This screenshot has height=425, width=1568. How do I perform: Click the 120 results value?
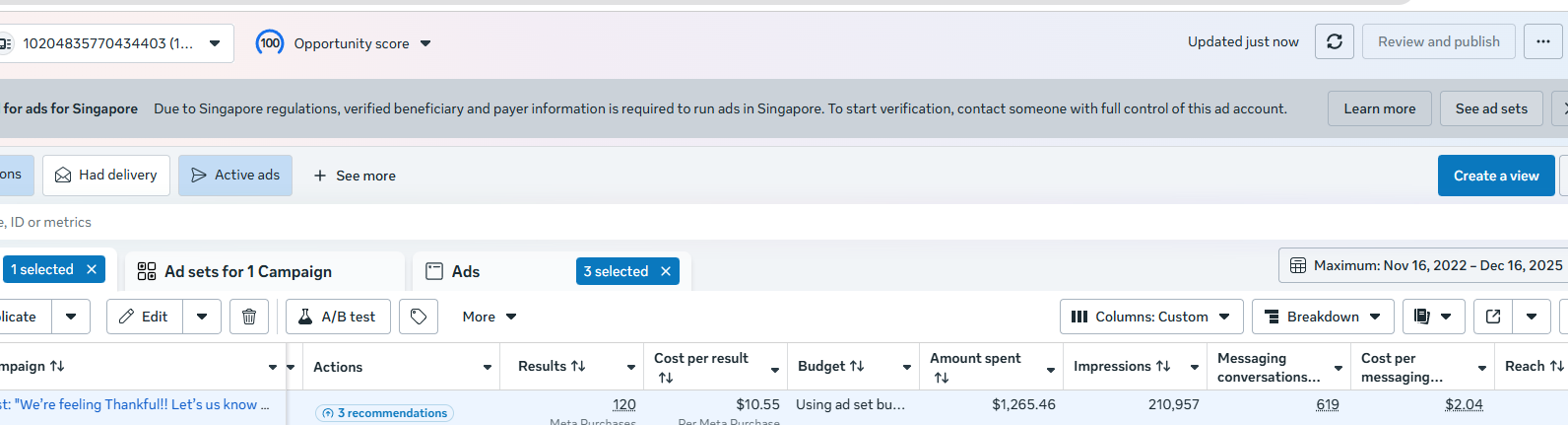624,404
